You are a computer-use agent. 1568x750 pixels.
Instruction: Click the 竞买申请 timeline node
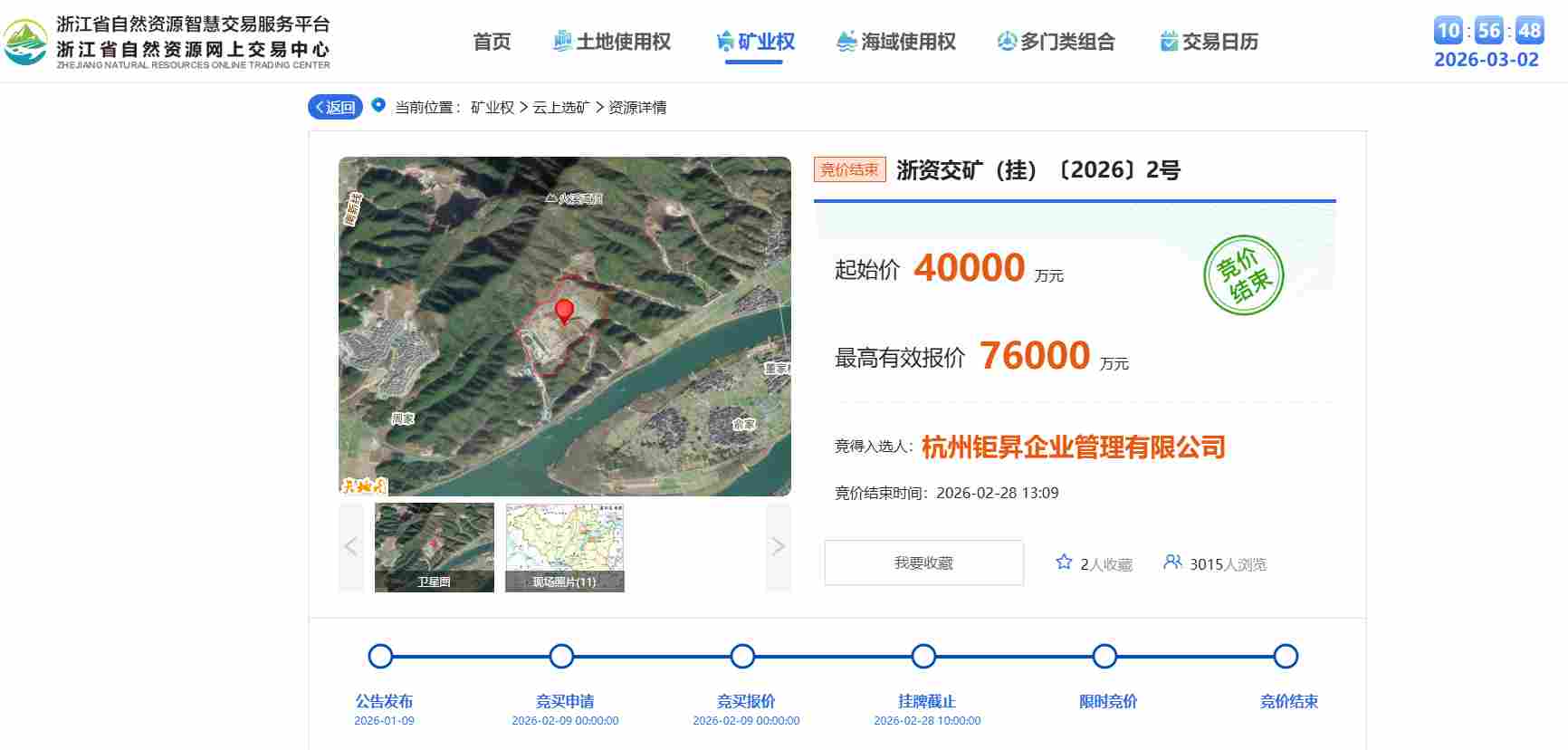click(x=562, y=656)
